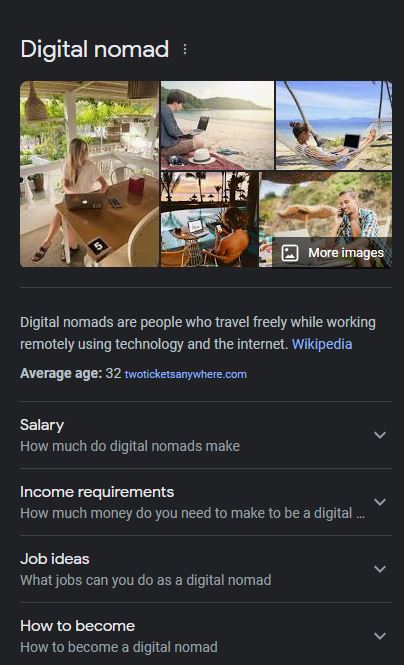Viewport: 404px width, 665px height.
Task: Open the three-dot menu beside Digital nomad
Action: (185, 49)
